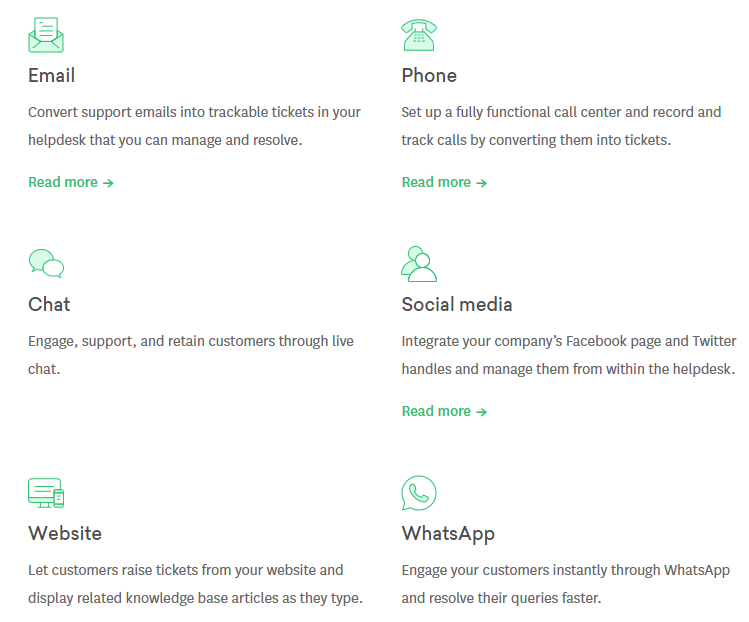Select the Website heading
749x622 pixels.
pos(65,533)
